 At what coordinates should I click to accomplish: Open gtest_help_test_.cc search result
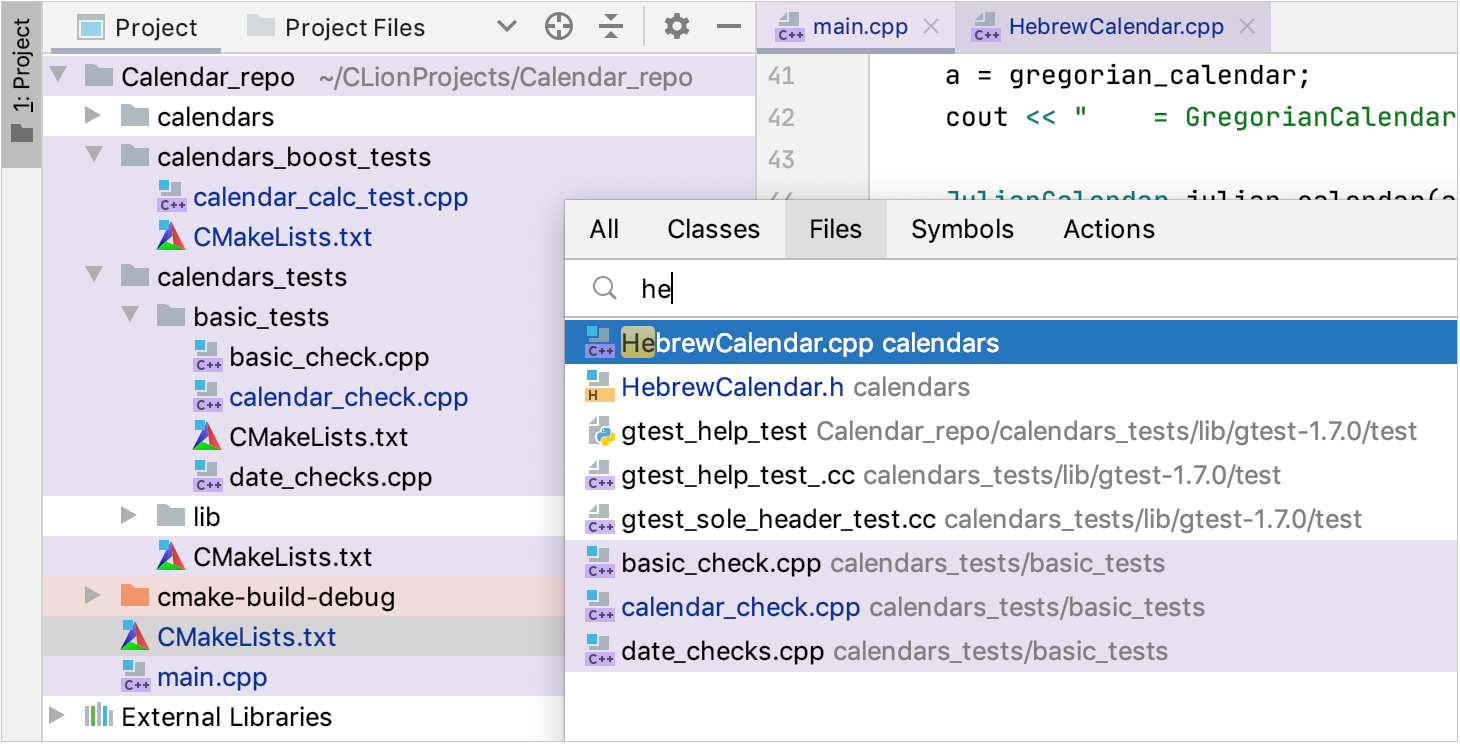[1011, 475]
